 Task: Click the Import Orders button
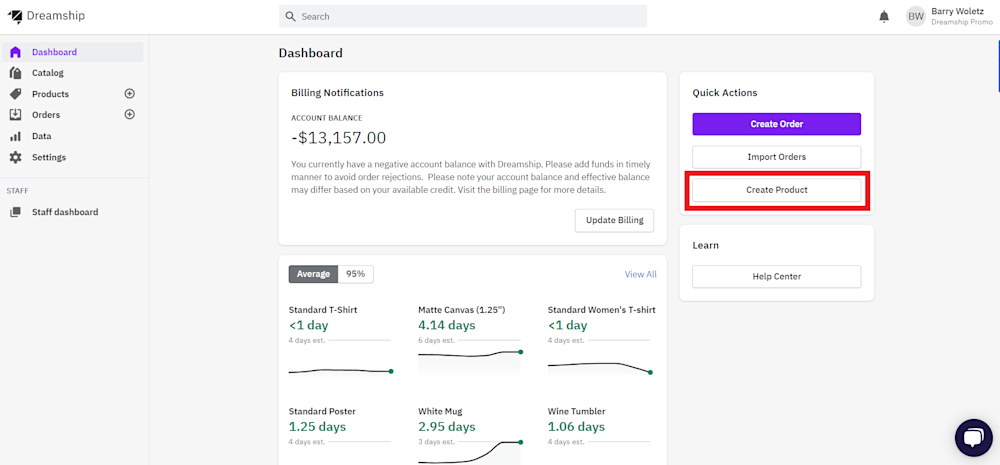[x=777, y=157]
